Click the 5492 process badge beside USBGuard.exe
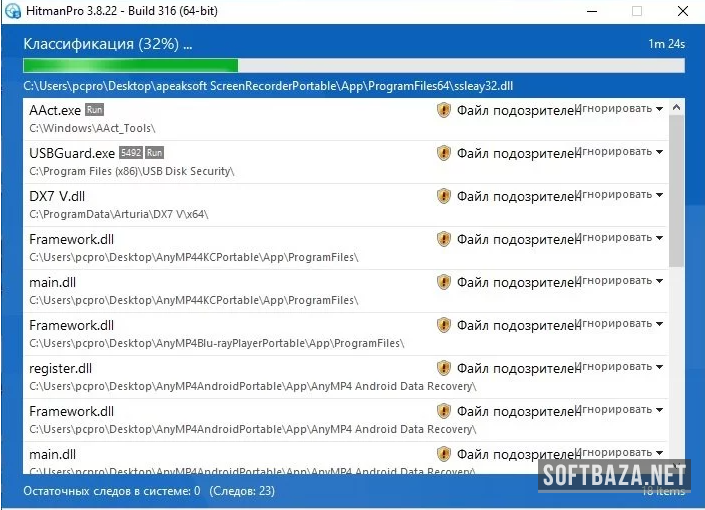The image size is (705, 510). point(130,153)
